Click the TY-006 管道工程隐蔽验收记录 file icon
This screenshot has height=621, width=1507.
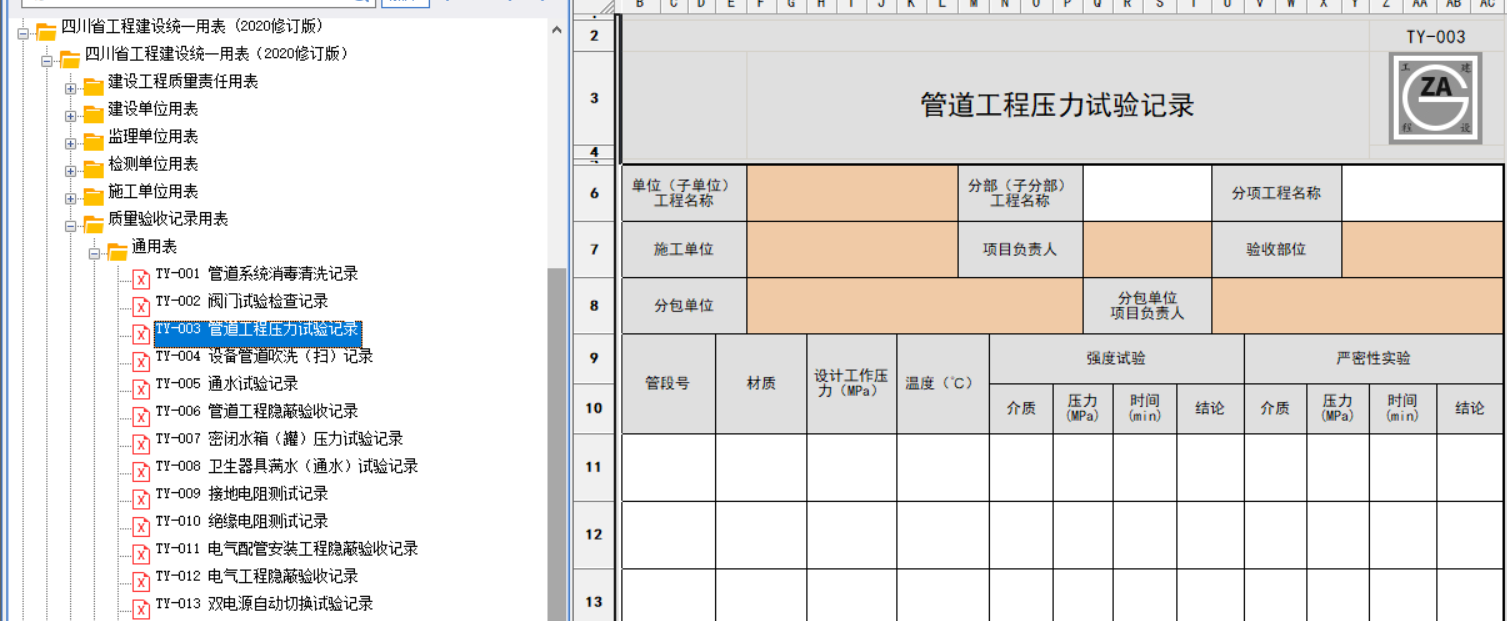coord(141,416)
